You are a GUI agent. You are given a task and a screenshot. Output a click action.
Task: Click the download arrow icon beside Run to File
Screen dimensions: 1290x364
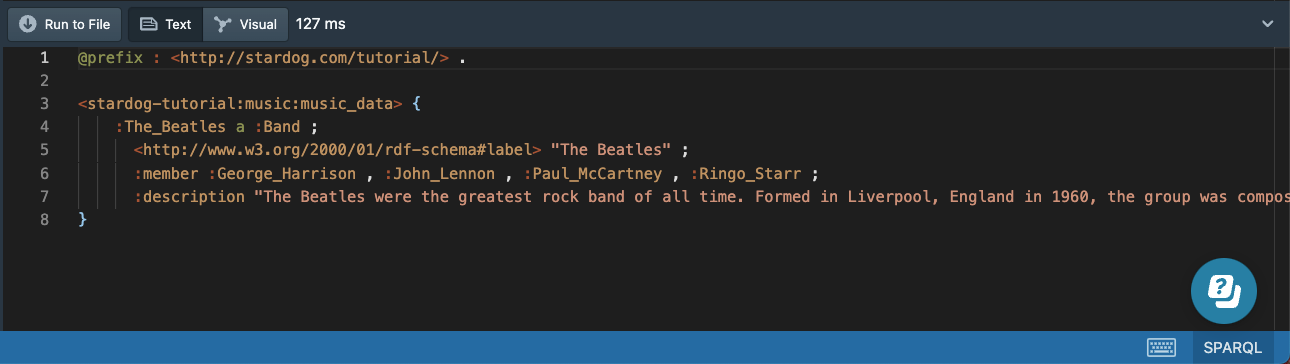pyautogui.click(x=28, y=24)
